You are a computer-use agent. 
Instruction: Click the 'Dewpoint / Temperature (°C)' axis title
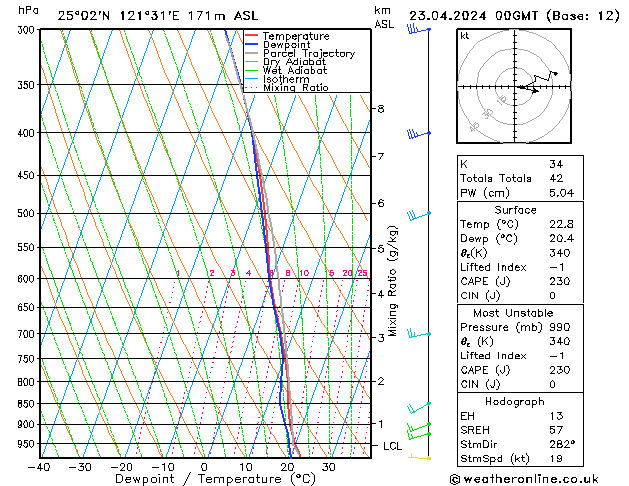click(215, 479)
